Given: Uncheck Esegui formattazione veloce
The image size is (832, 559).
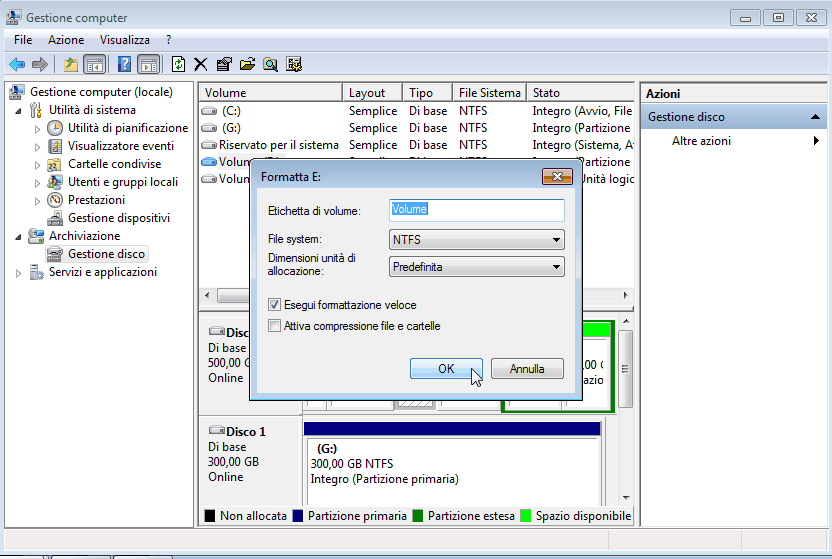Looking at the screenshot, I should [x=275, y=305].
